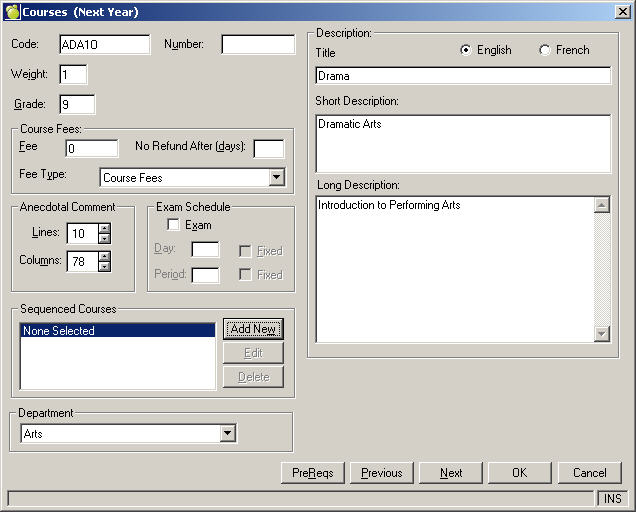Cancel the course dialog

[589, 473]
